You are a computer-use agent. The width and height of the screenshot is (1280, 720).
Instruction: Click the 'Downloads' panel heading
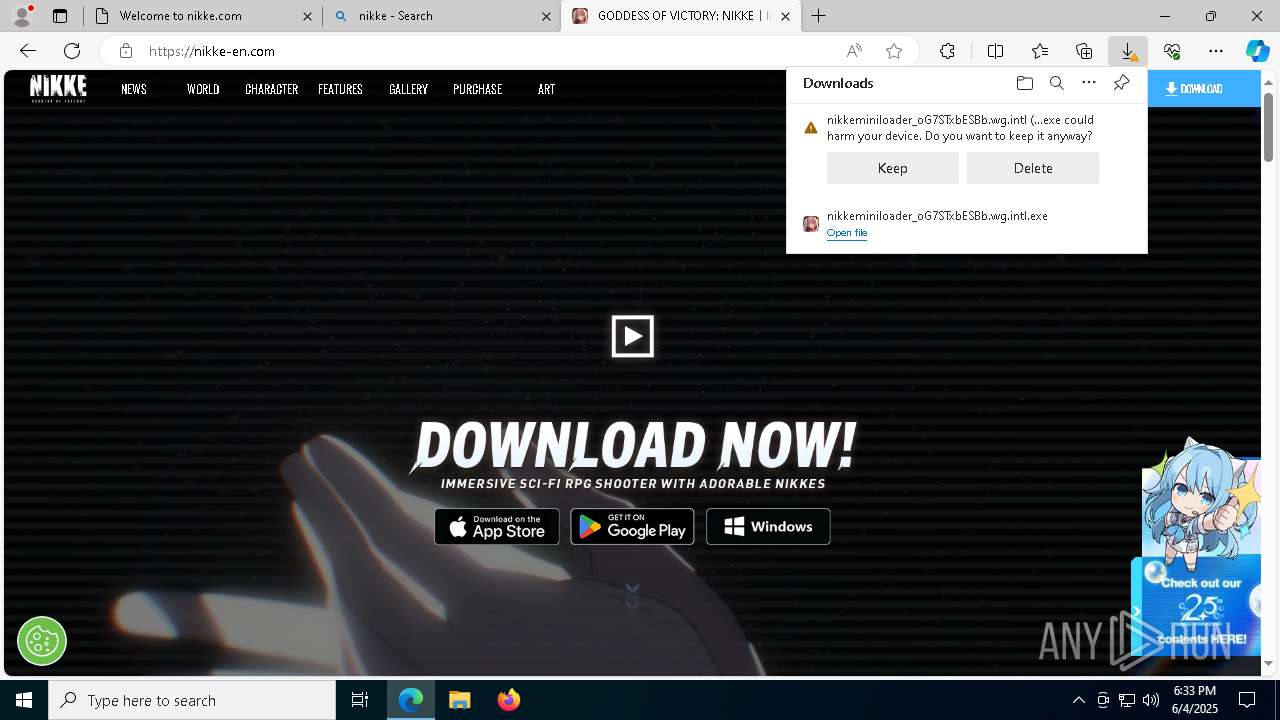tap(838, 83)
